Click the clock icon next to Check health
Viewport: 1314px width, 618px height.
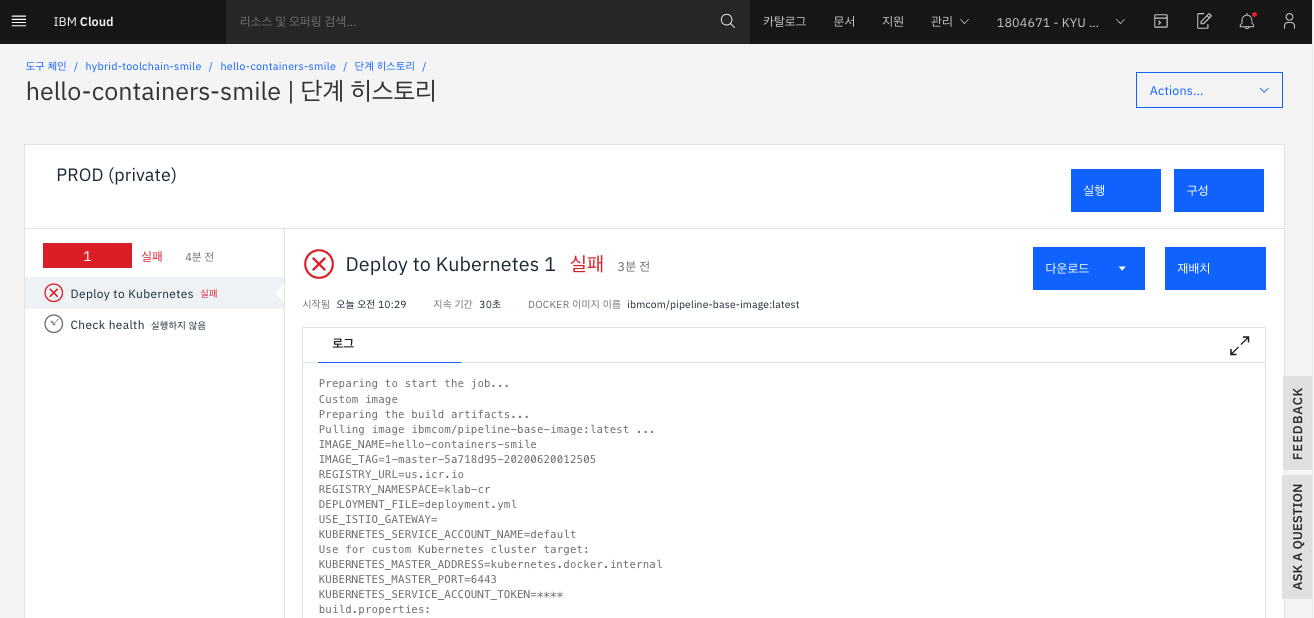(54, 324)
